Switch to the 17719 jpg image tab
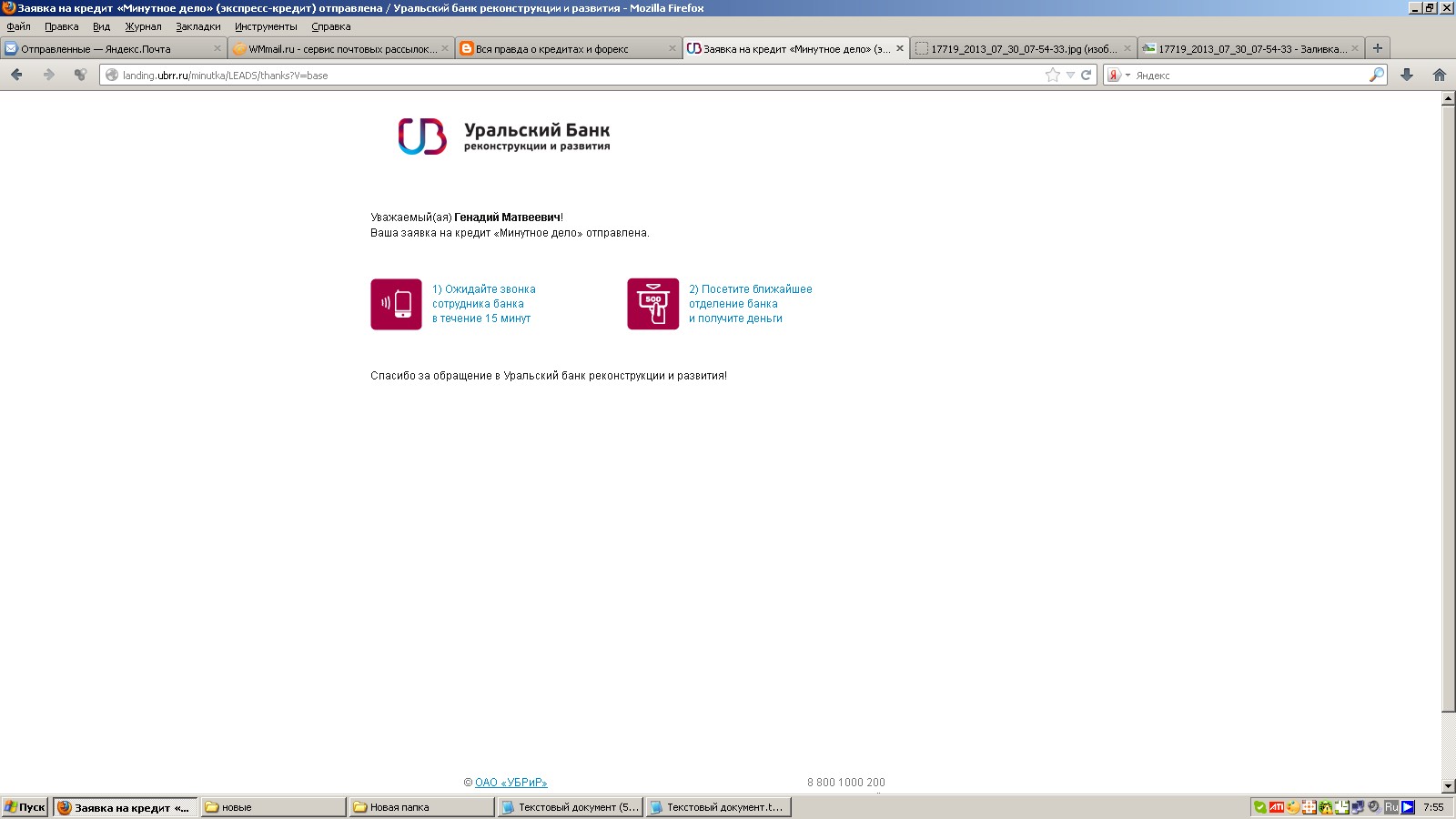This screenshot has width=1456, height=819. (1024, 48)
